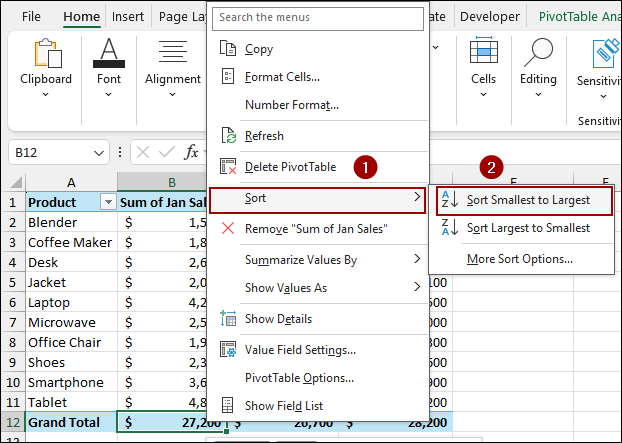Click the Refresh icon in context menu
The image size is (622, 443).
tap(227, 136)
